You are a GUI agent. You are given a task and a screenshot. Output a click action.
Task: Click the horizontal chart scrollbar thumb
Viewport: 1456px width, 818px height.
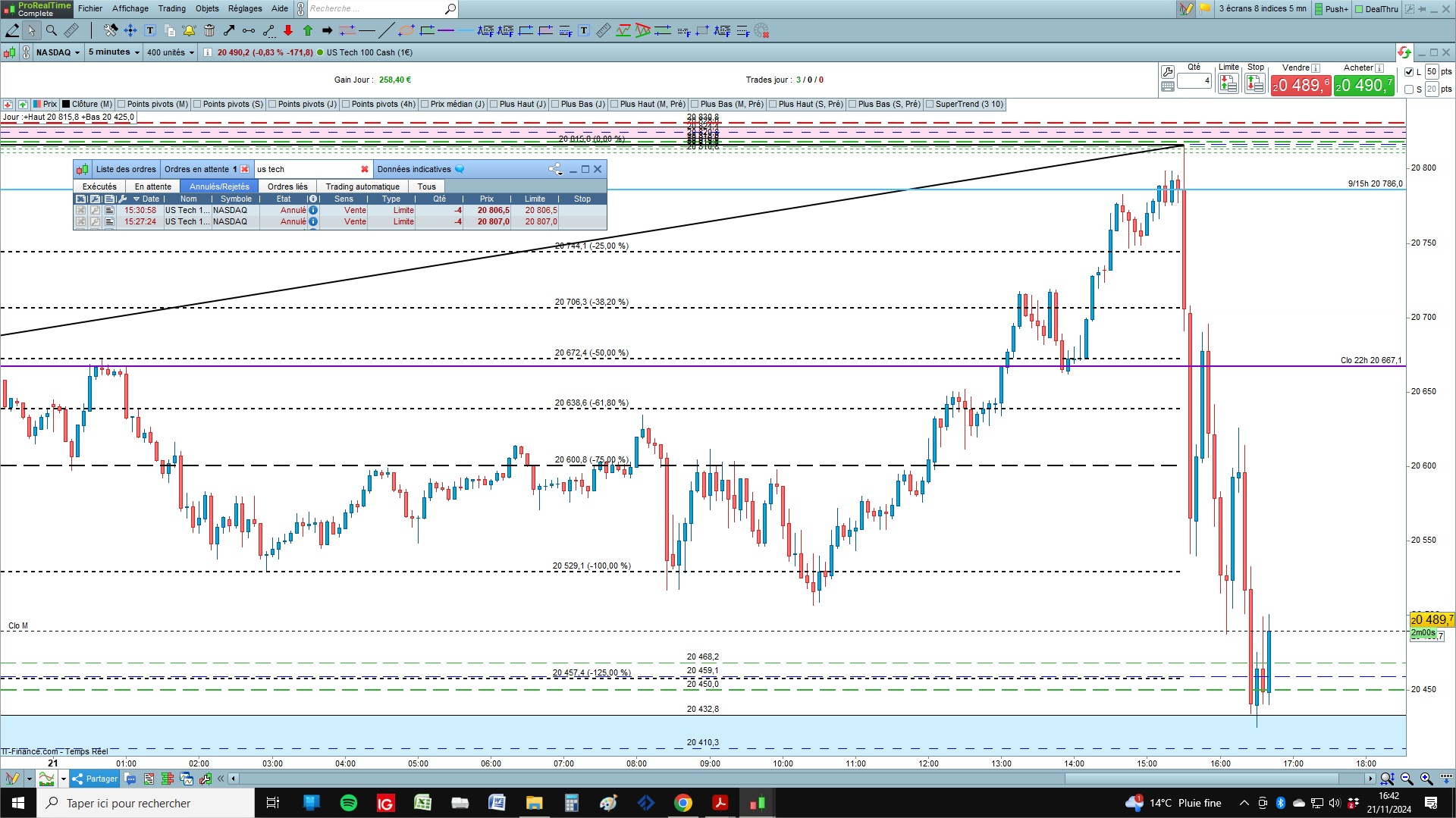[1201, 779]
